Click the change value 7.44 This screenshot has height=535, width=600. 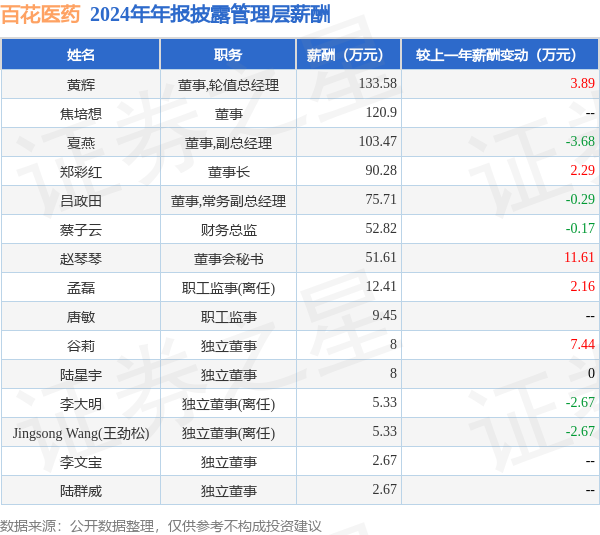point(582,345)
